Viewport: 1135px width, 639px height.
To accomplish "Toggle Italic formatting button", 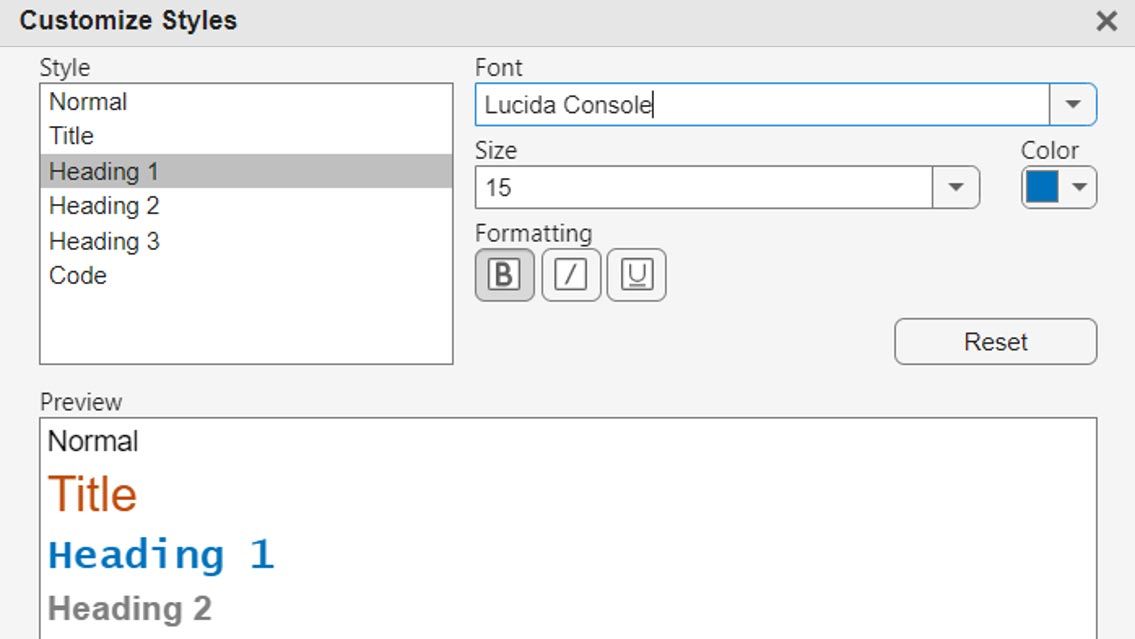I will 571,275.
